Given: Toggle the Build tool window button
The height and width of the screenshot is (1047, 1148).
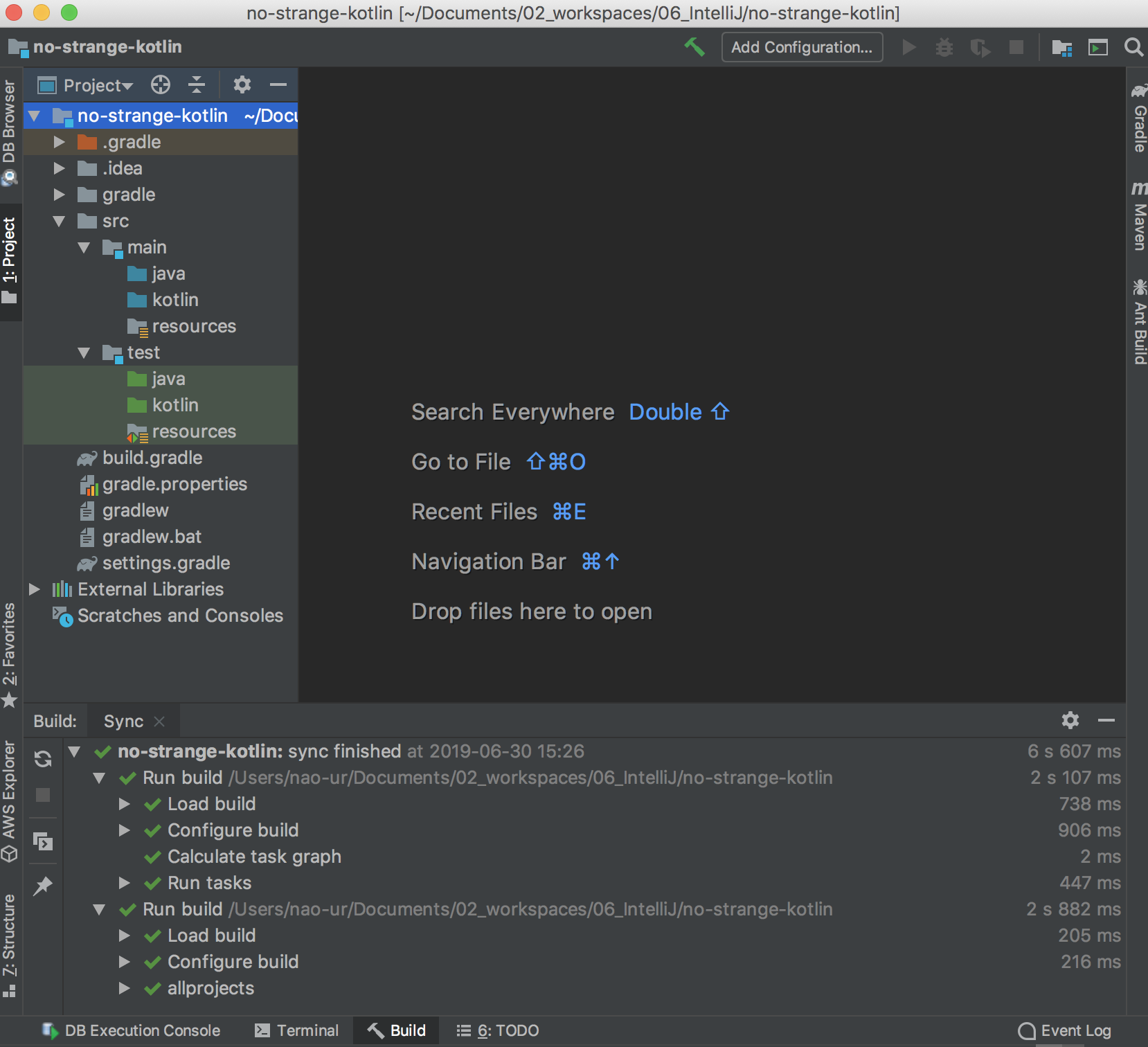Looking at the screenshot, I should pos(396,1030).
